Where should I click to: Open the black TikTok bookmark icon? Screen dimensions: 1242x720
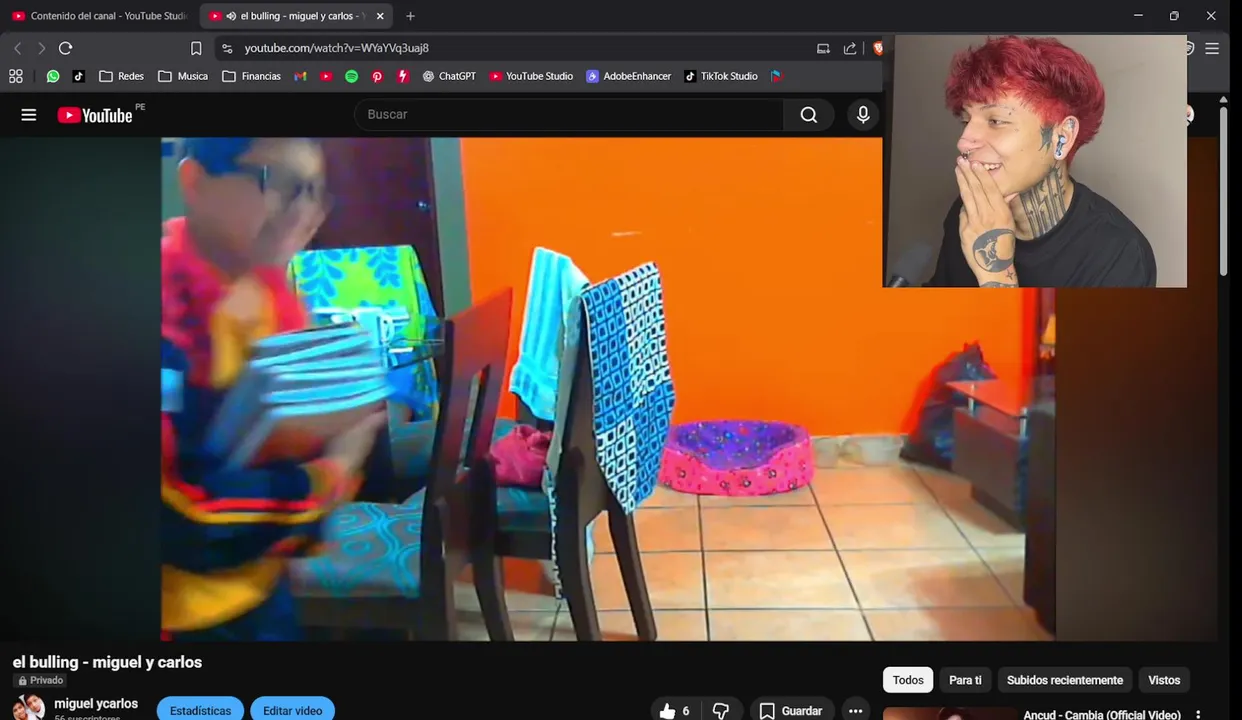pos(79,76)
